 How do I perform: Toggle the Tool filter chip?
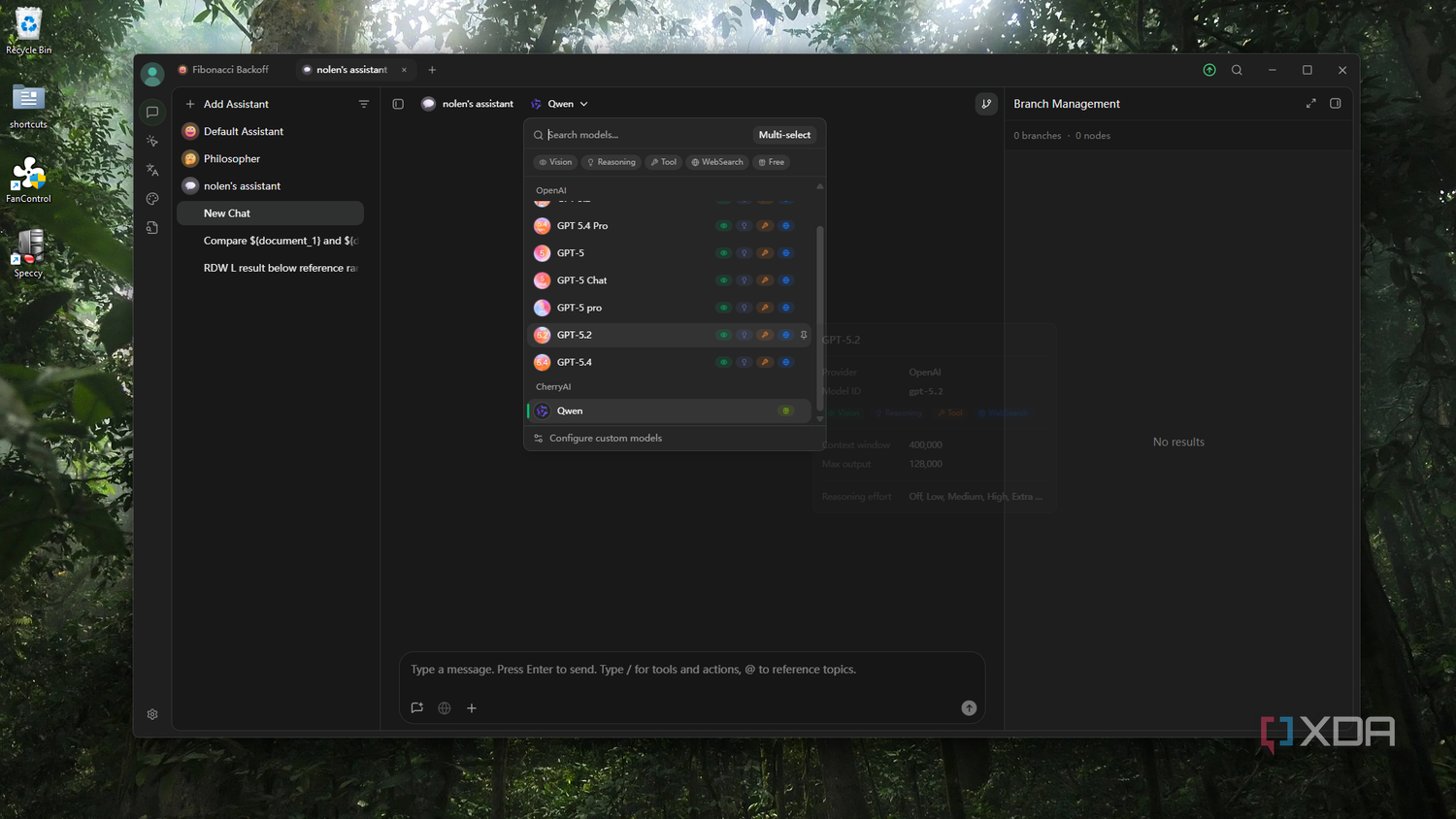[x=664, y=162]
